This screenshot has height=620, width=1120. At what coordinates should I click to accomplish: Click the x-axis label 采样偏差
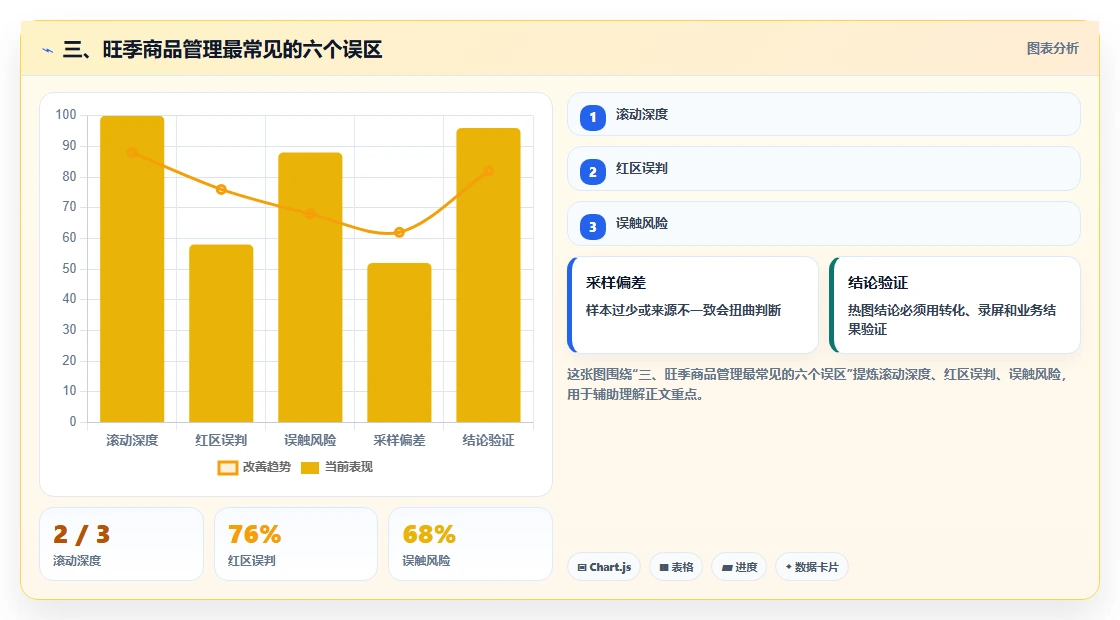point(399,441)
